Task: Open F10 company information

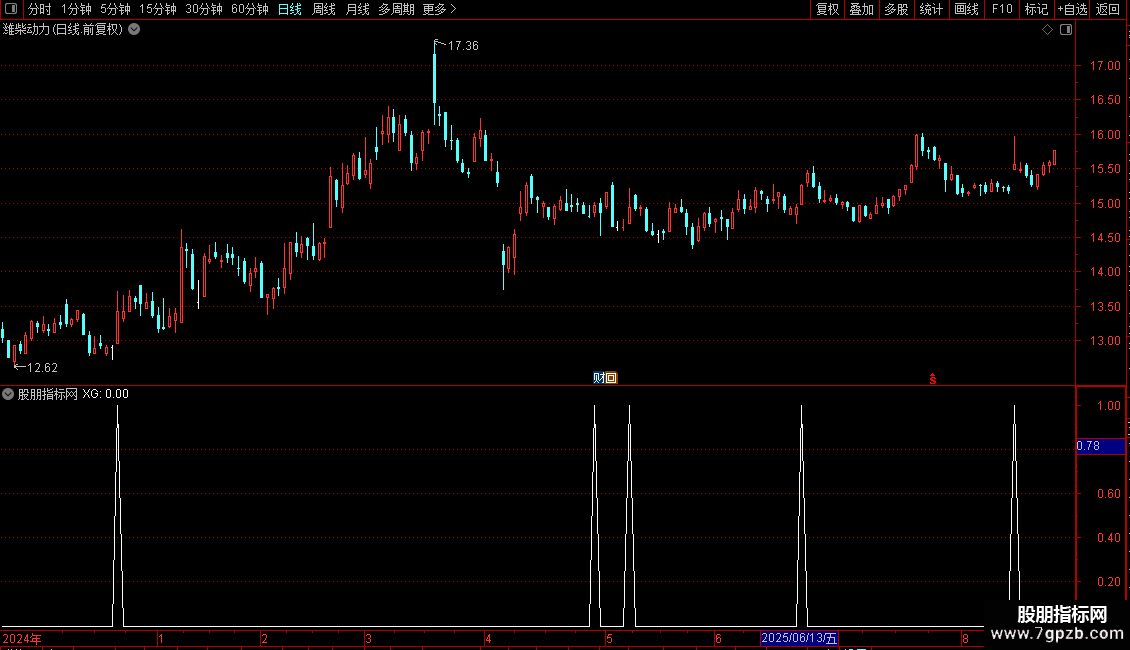Action: tap(1002, 9)
